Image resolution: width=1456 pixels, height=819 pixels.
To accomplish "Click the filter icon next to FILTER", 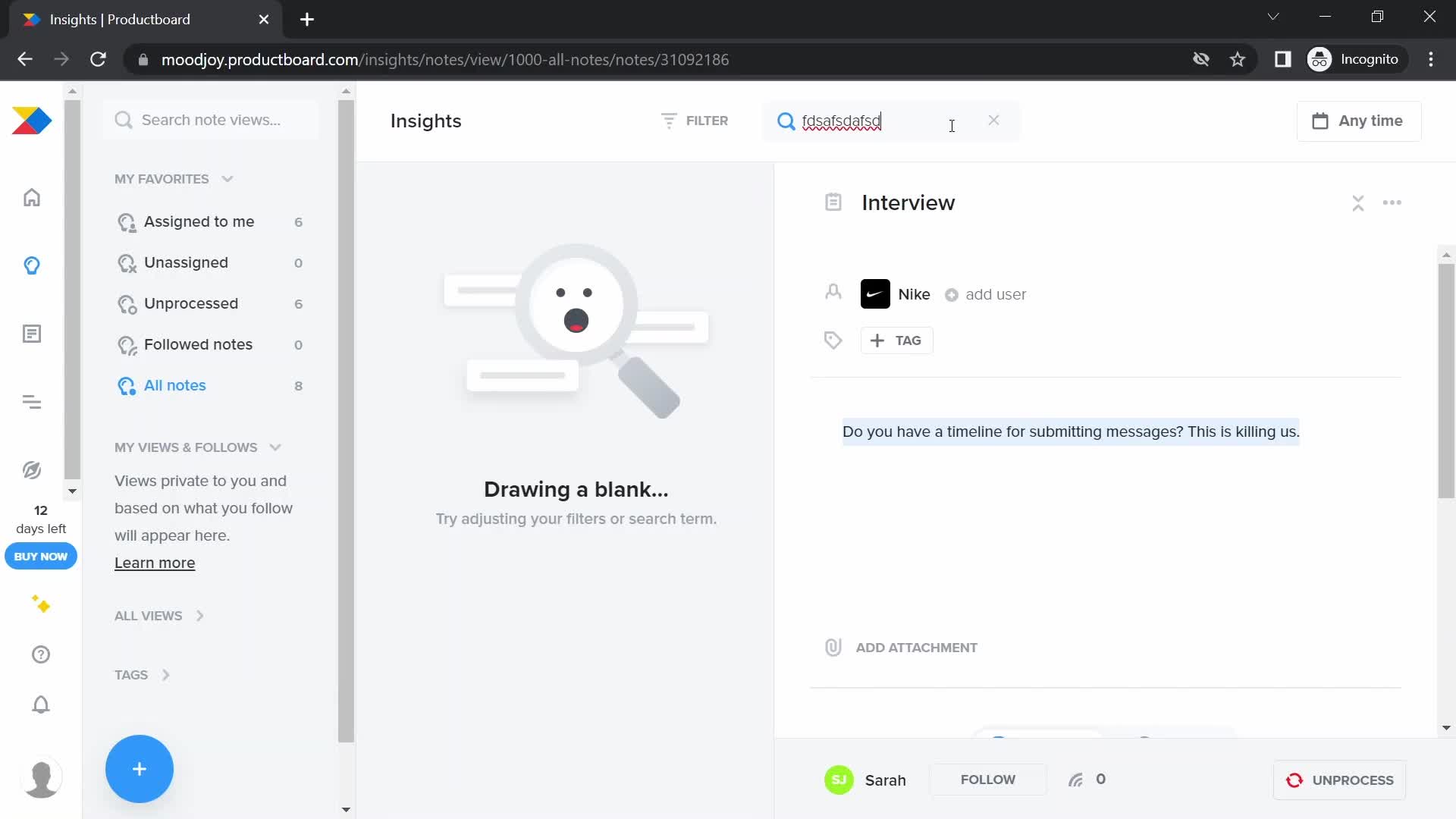I will point(670,120).
